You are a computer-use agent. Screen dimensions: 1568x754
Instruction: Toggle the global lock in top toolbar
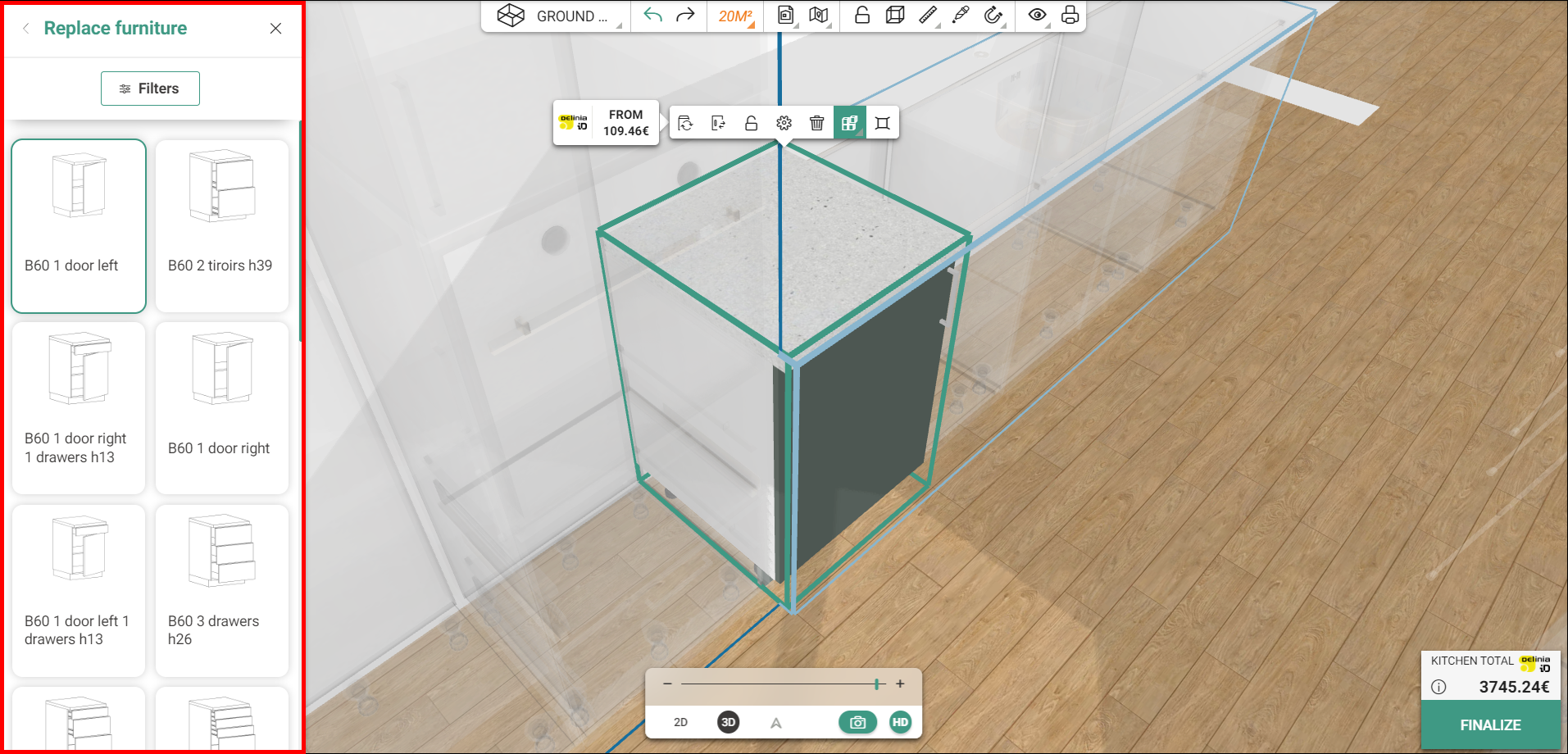[x=862, y=15]
